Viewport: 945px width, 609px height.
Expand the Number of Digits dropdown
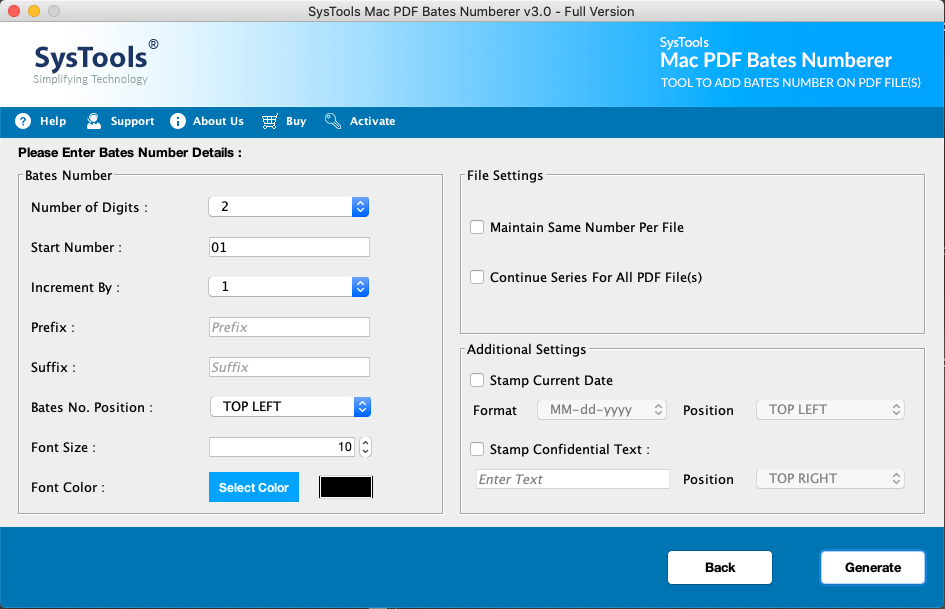[x=289, y=207]
